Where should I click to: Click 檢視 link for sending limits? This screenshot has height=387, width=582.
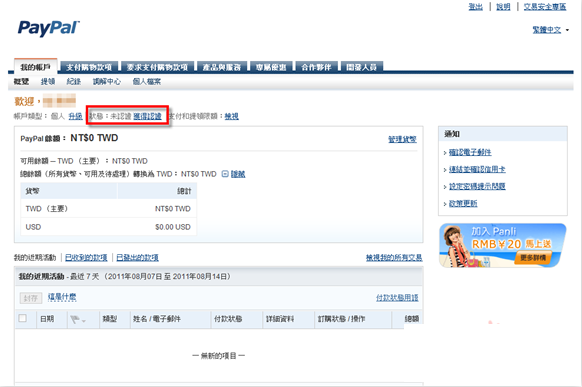click(x=232, y=117)
